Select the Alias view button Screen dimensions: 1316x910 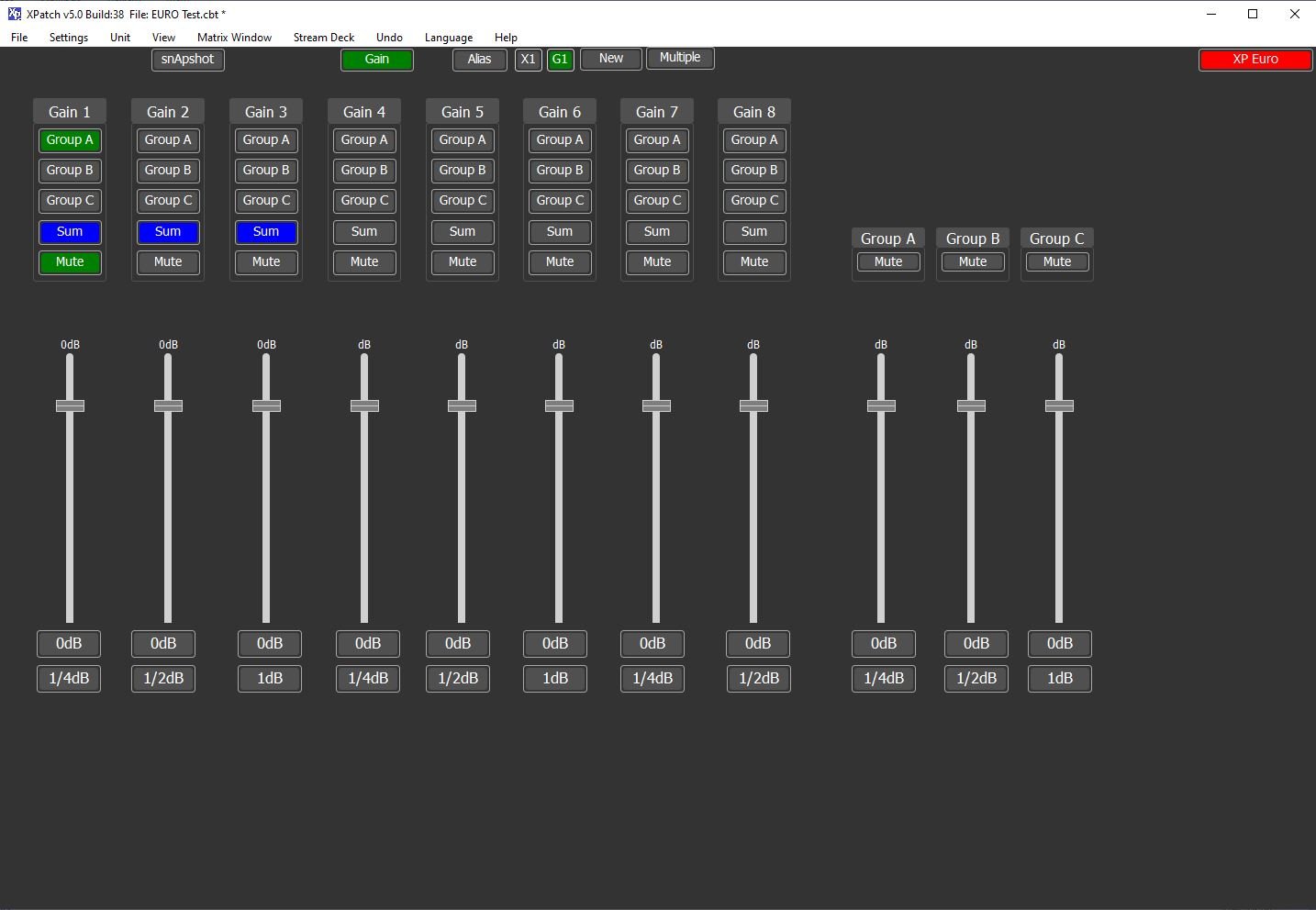pos(478,59)
